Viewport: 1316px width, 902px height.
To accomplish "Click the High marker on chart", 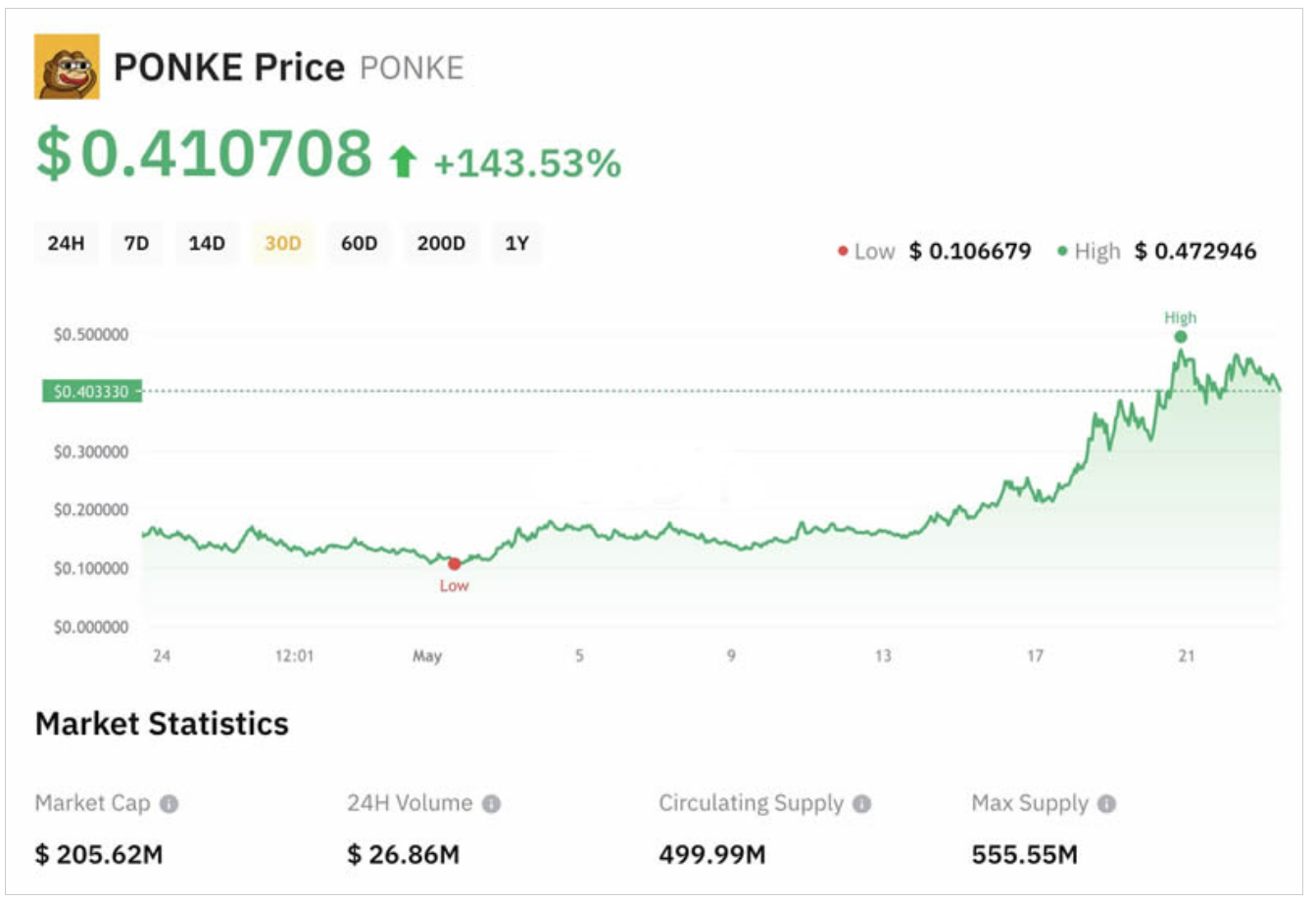I will click(x=1181, y=337).
